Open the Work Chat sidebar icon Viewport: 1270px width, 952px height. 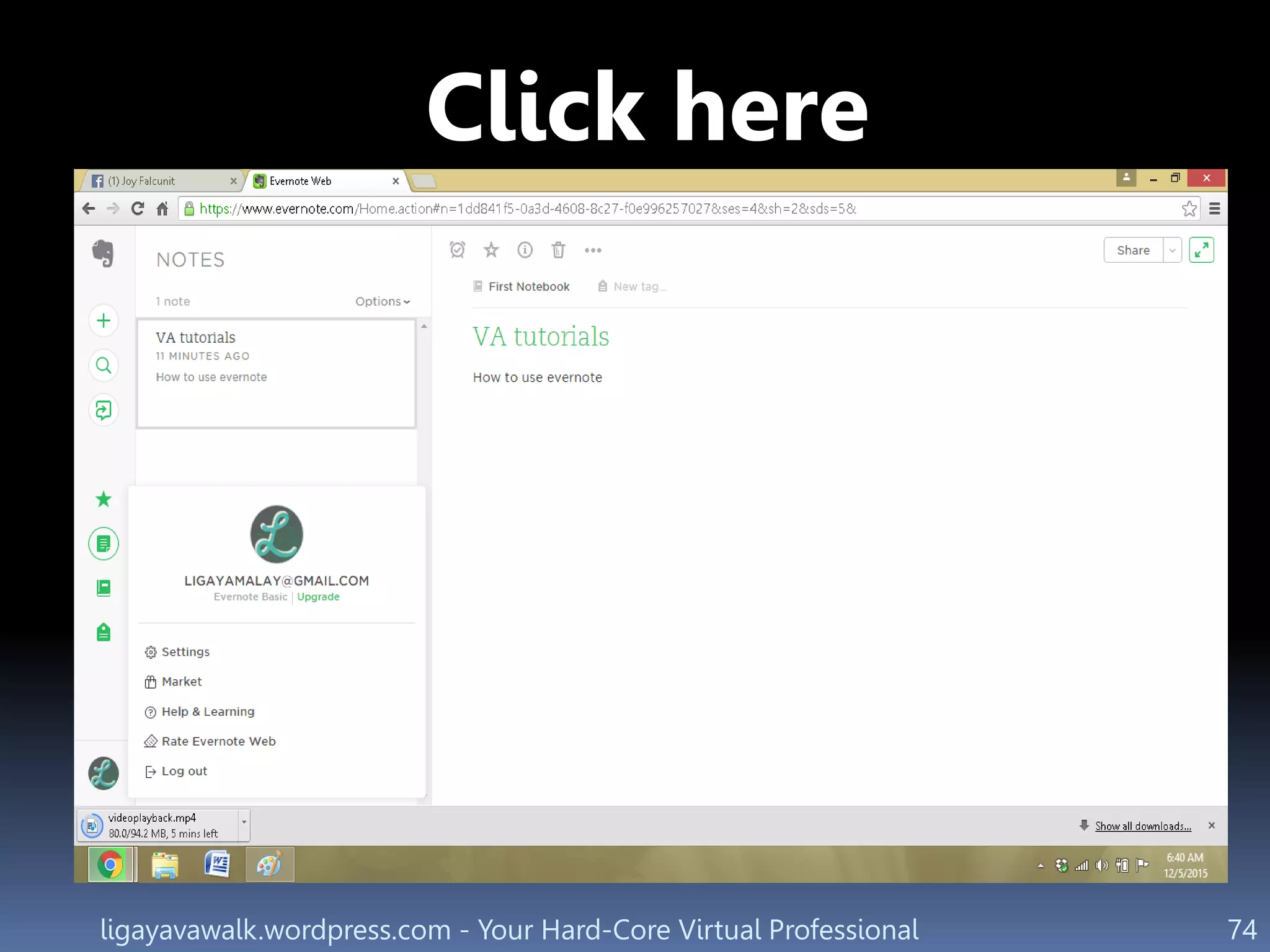(x=104, y=410)
